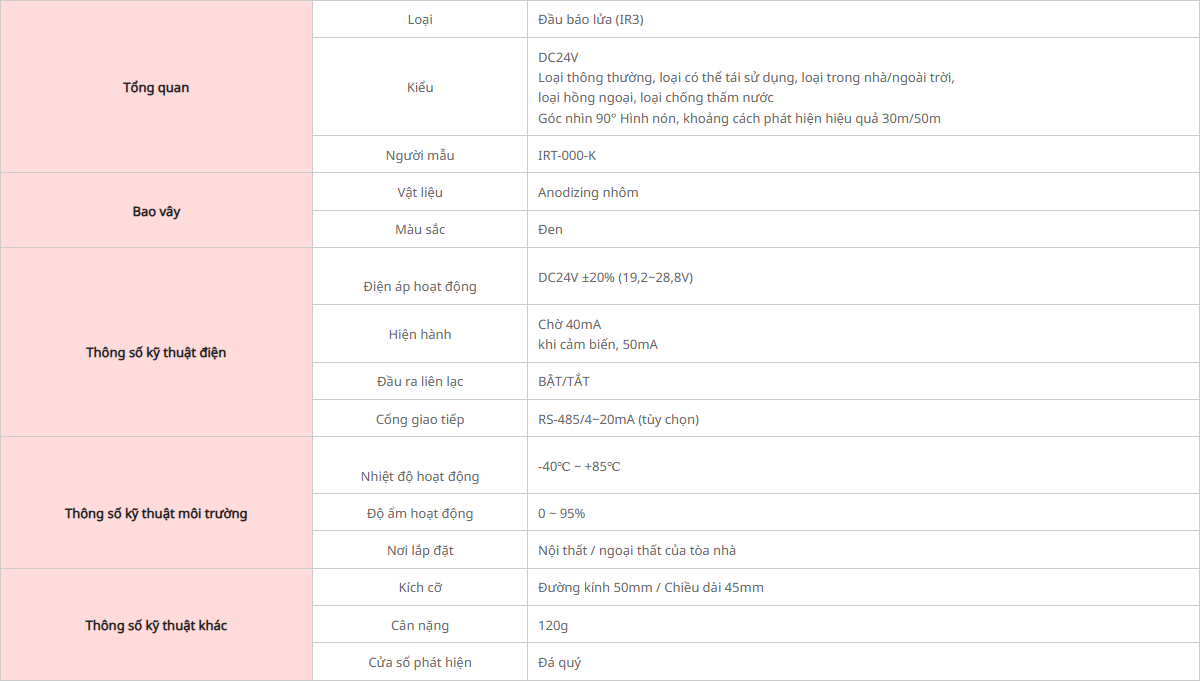Image resolution: width=1200 pixels, height=682 pixels.
Task: Click the "Anodizing nhôm" material value
Action: (x=588, y=192)
